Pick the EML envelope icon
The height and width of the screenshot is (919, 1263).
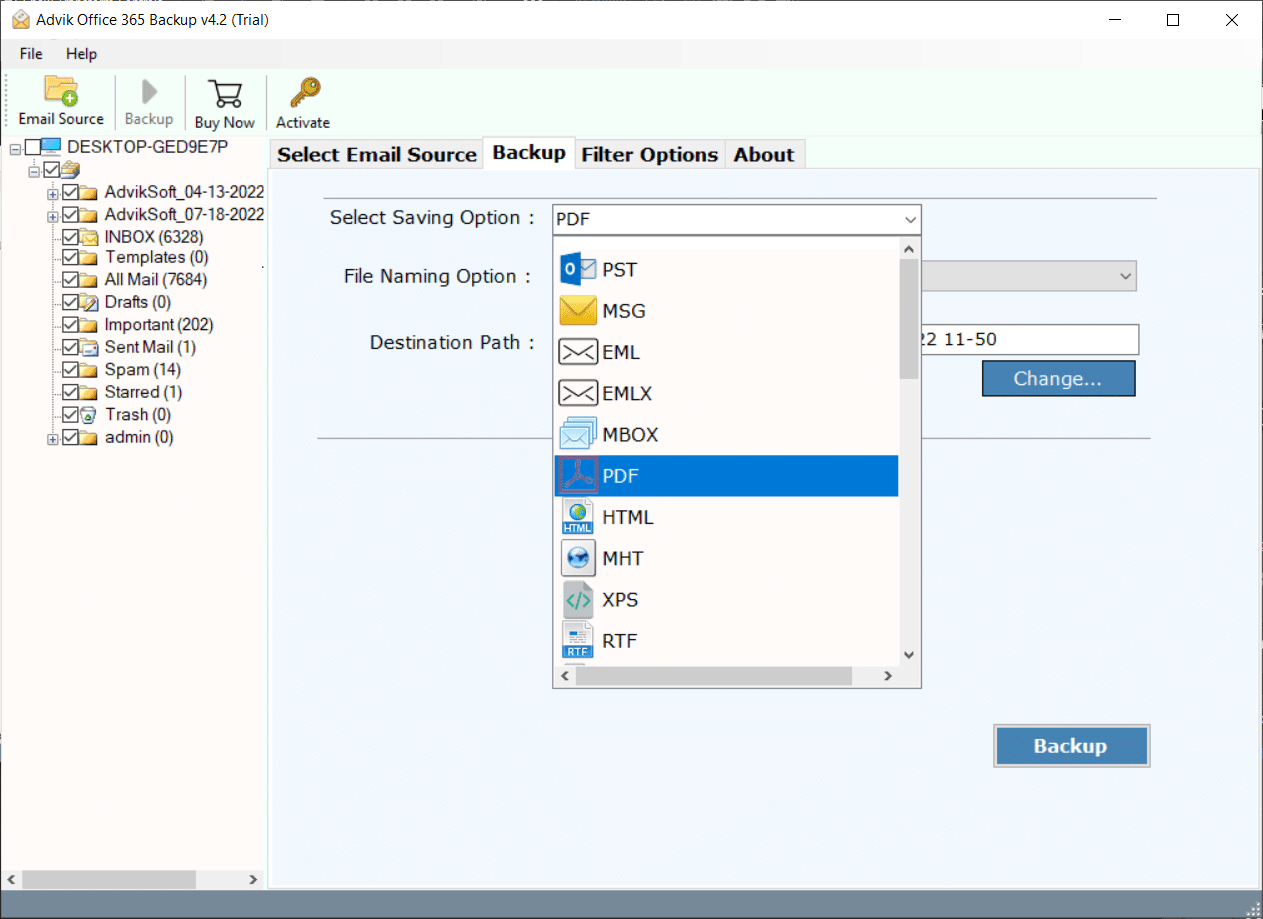(x=578, y=352)
